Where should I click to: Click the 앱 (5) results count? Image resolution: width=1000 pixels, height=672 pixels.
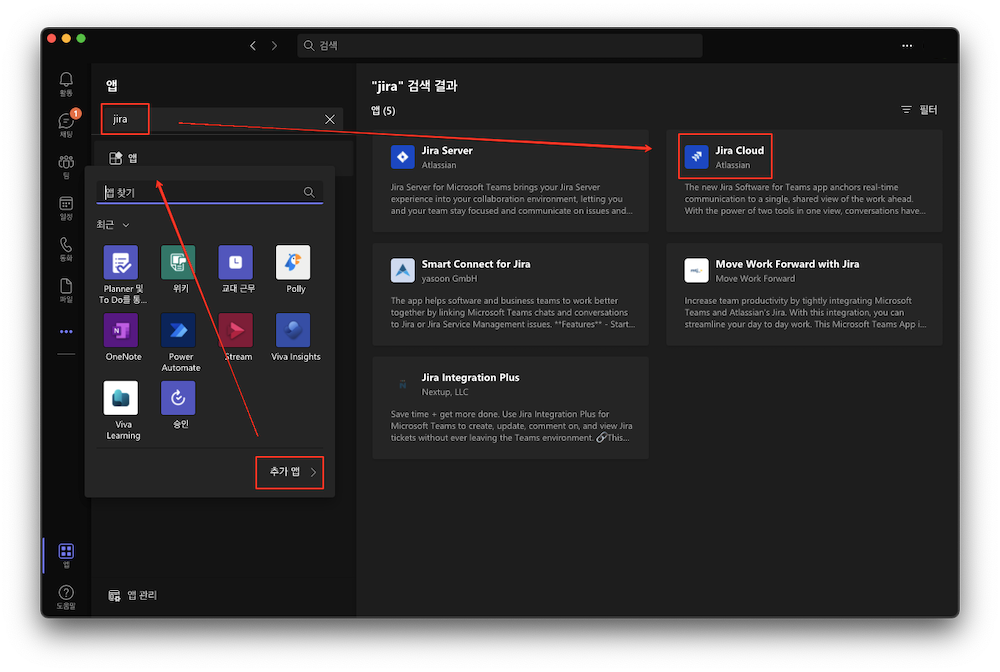point(383,110)
